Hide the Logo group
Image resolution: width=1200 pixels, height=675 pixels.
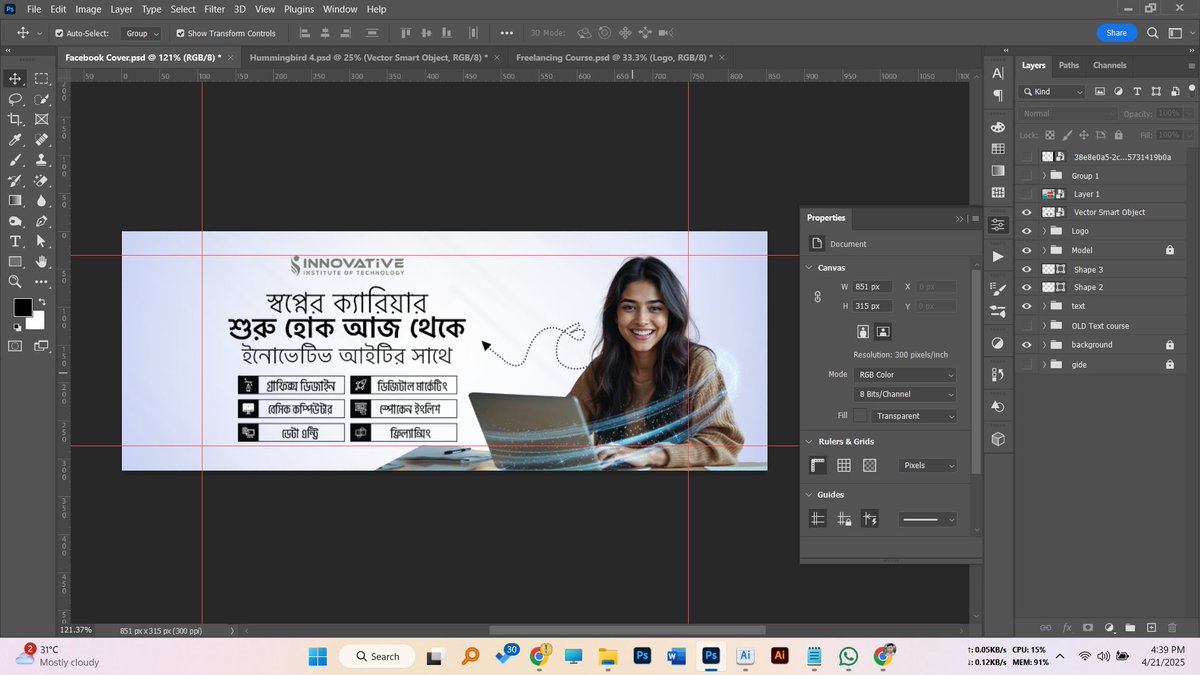point(1027,231)
